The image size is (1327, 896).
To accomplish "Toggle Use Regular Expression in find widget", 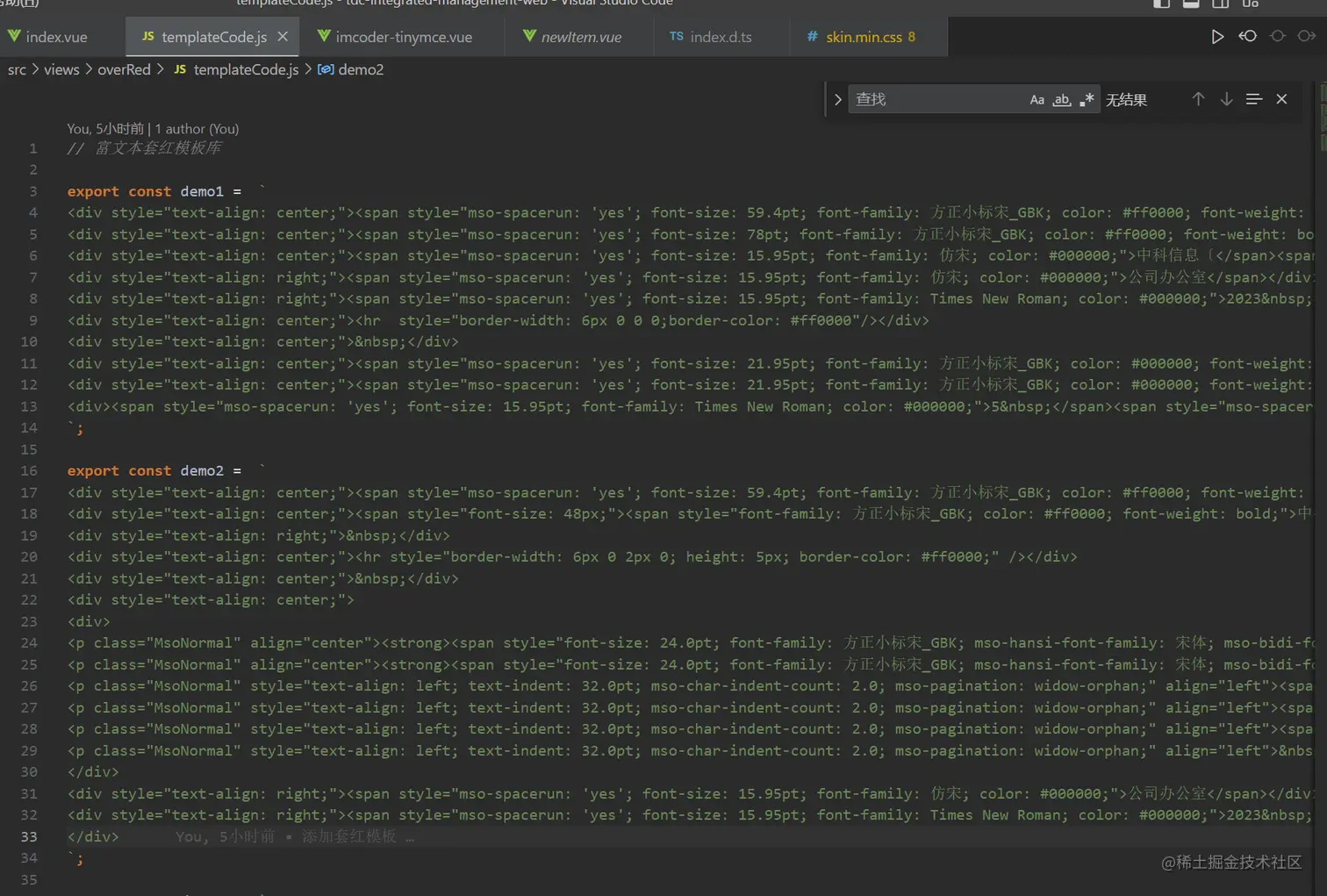I will [x=1087, y=100].
